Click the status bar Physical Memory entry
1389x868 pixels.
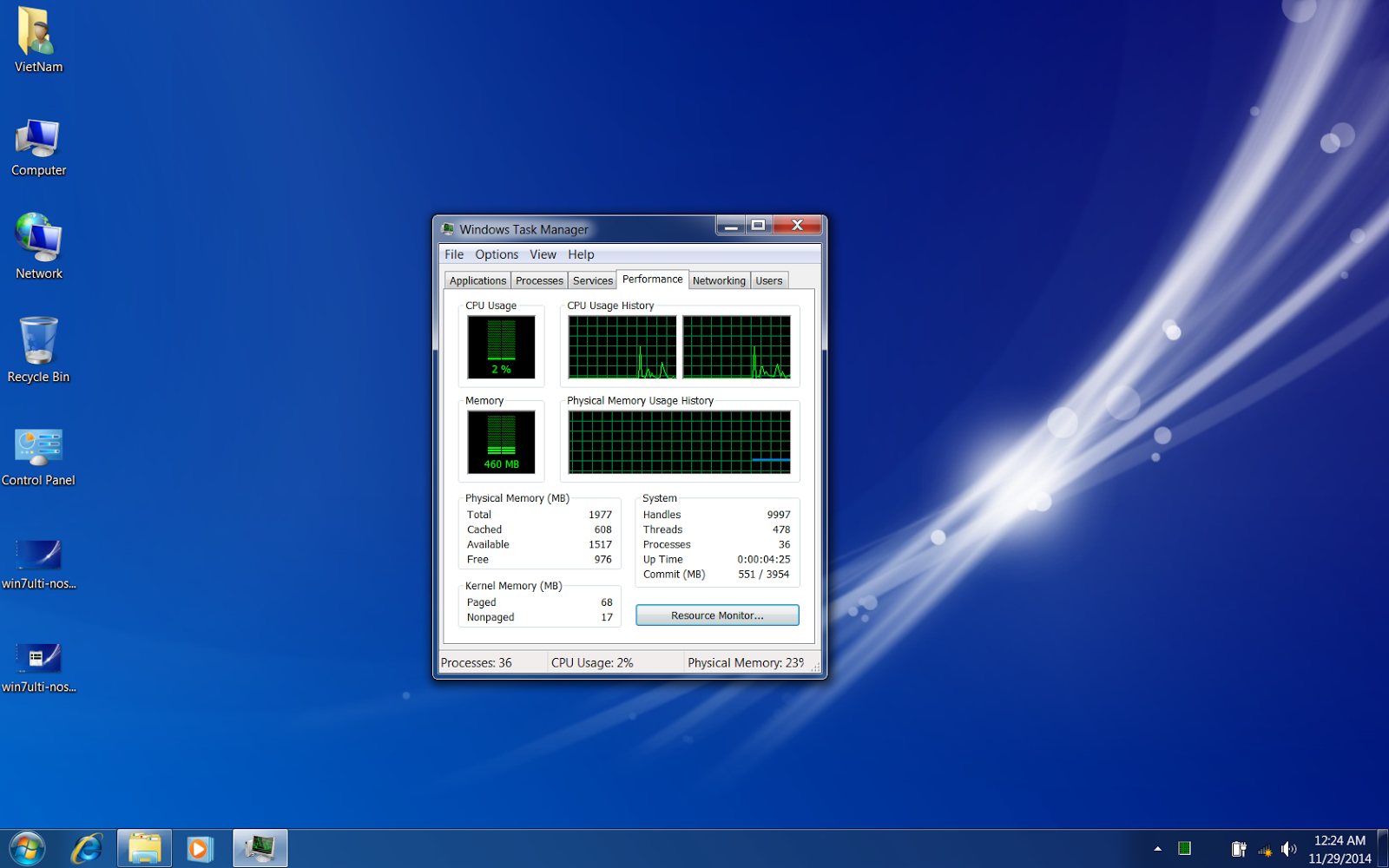(746, 662)
